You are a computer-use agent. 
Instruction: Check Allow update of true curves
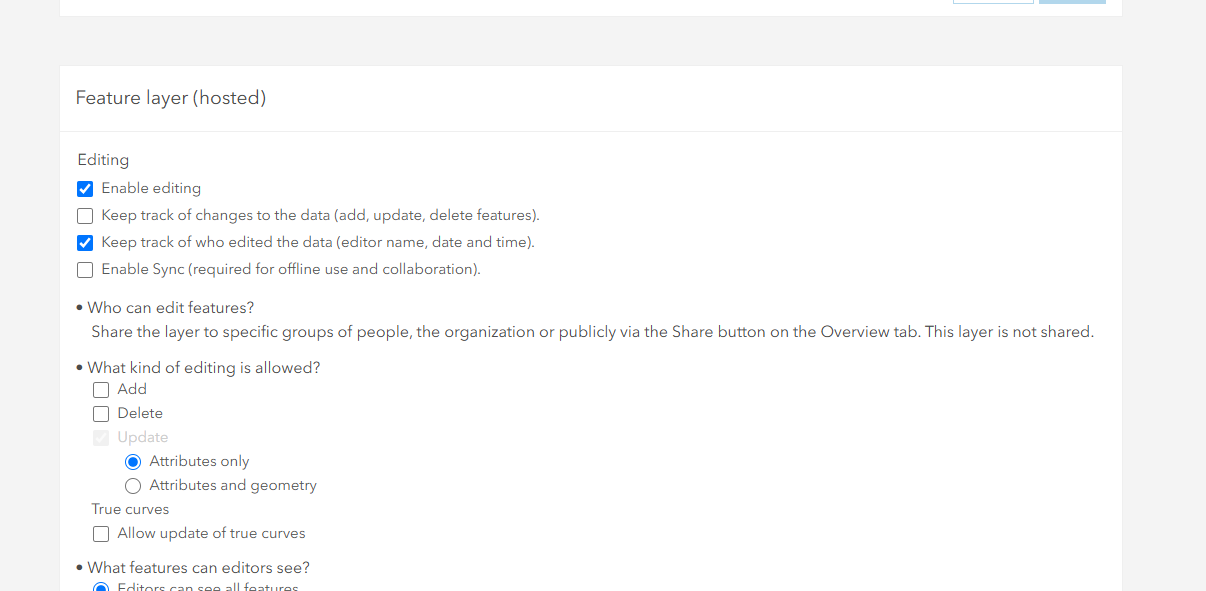(x=101, y=533)
